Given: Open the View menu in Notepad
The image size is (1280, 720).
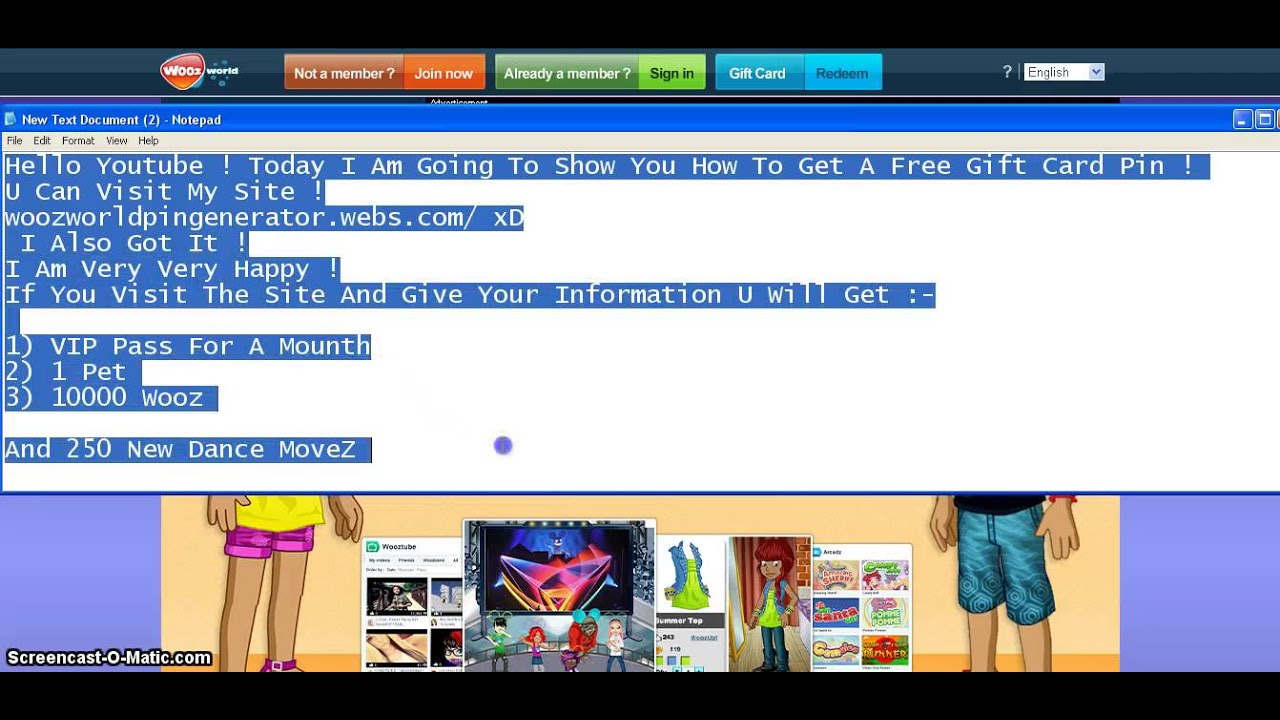Looking at the screenshot, I should pyautogui.click(x=117, y=141).
